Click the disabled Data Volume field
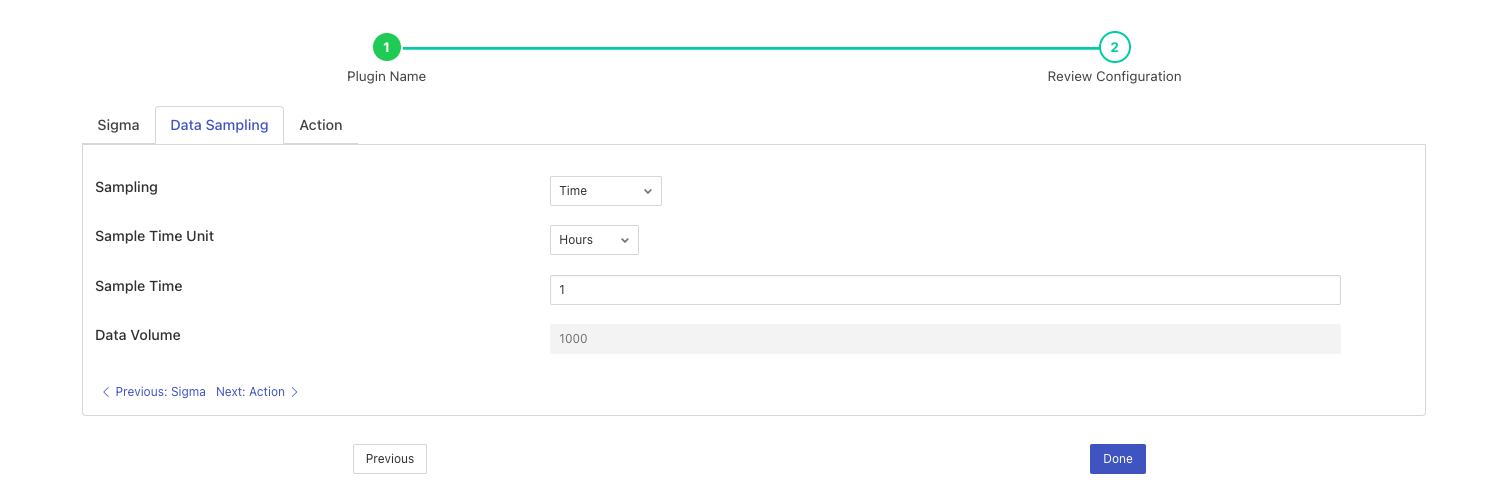This screenshot has height=502, width=1492. point(944,339)
